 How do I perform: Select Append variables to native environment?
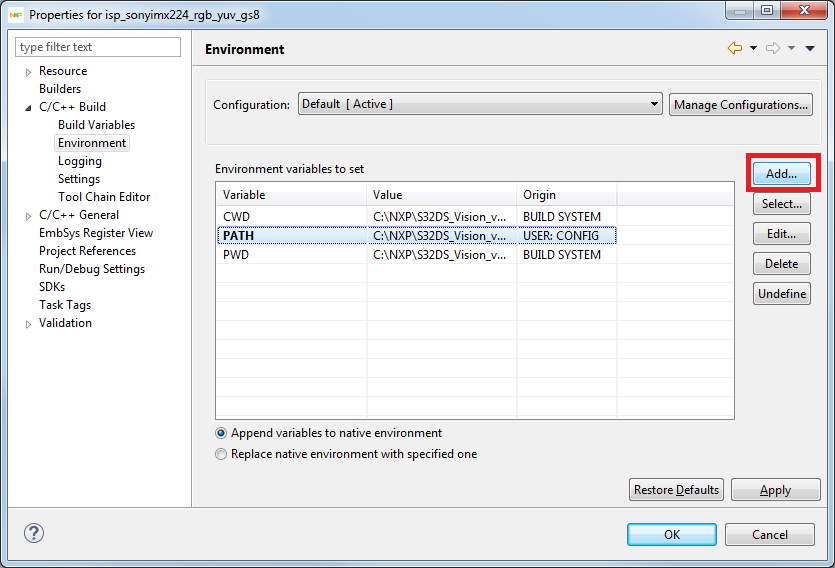click(x=222, y=433)
